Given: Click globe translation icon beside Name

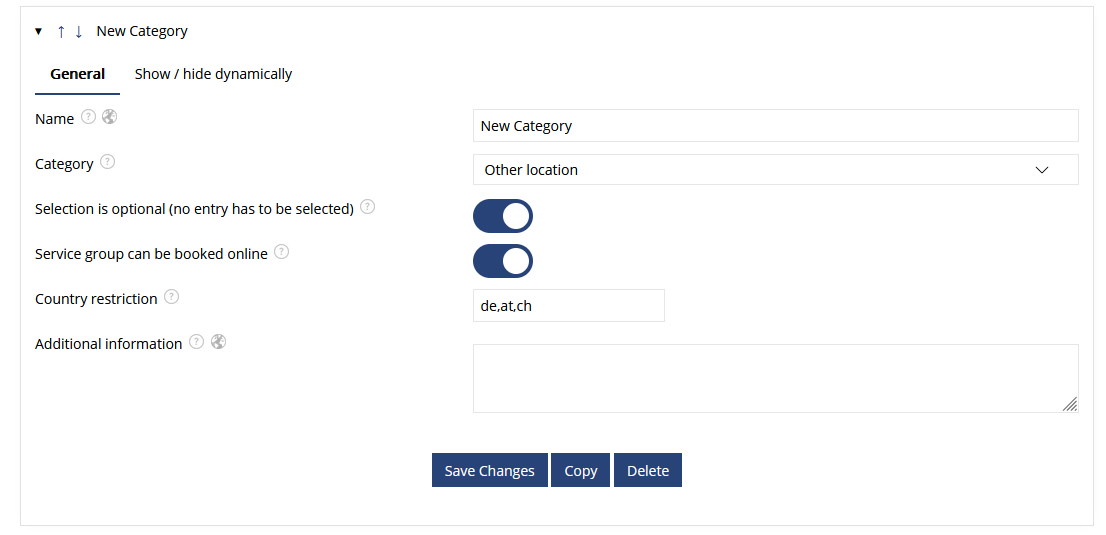Looking at the screenshot, I should 109,116.
